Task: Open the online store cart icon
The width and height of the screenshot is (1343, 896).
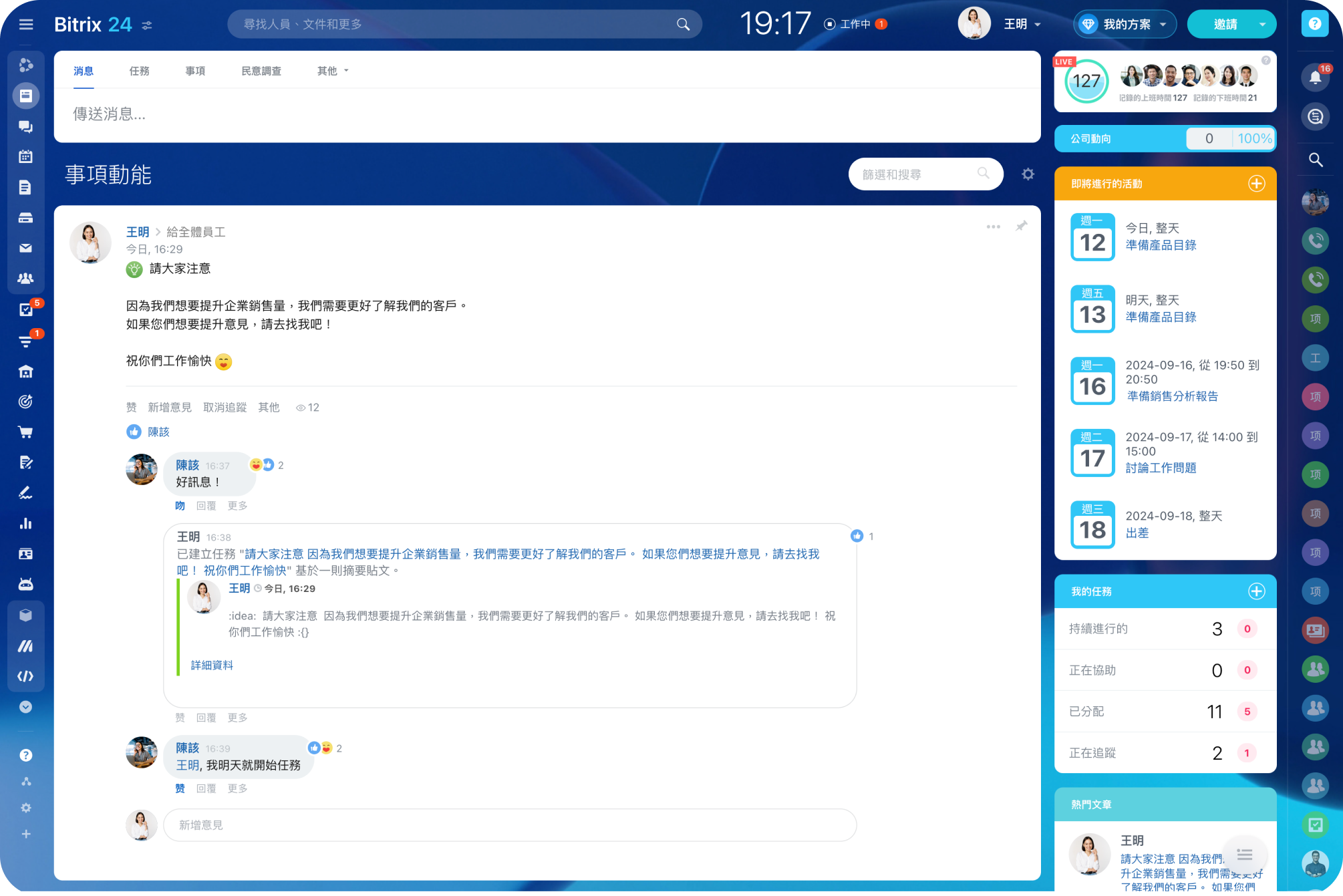Action: point(25,432)
